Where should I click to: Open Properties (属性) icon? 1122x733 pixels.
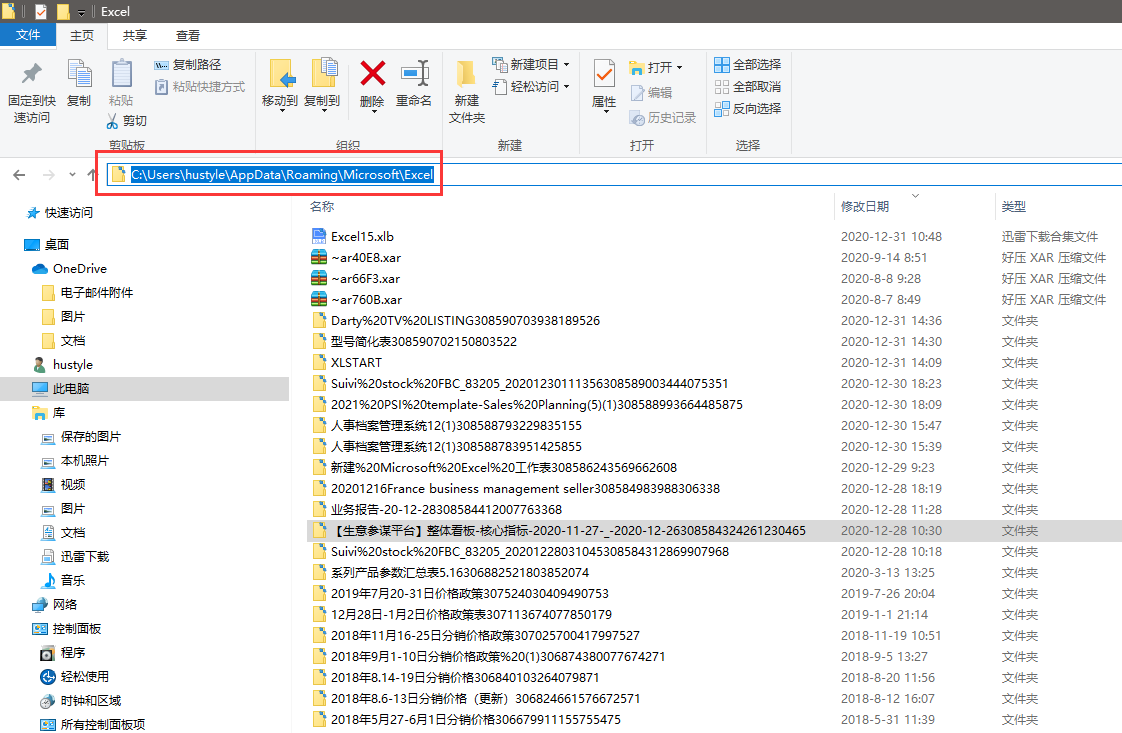604,74
